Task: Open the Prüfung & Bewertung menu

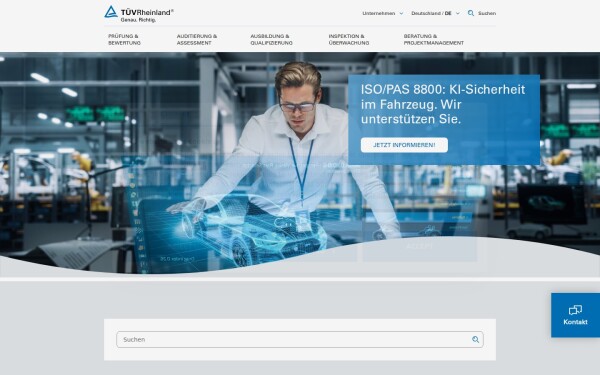Action: click(x=124, y=39)
